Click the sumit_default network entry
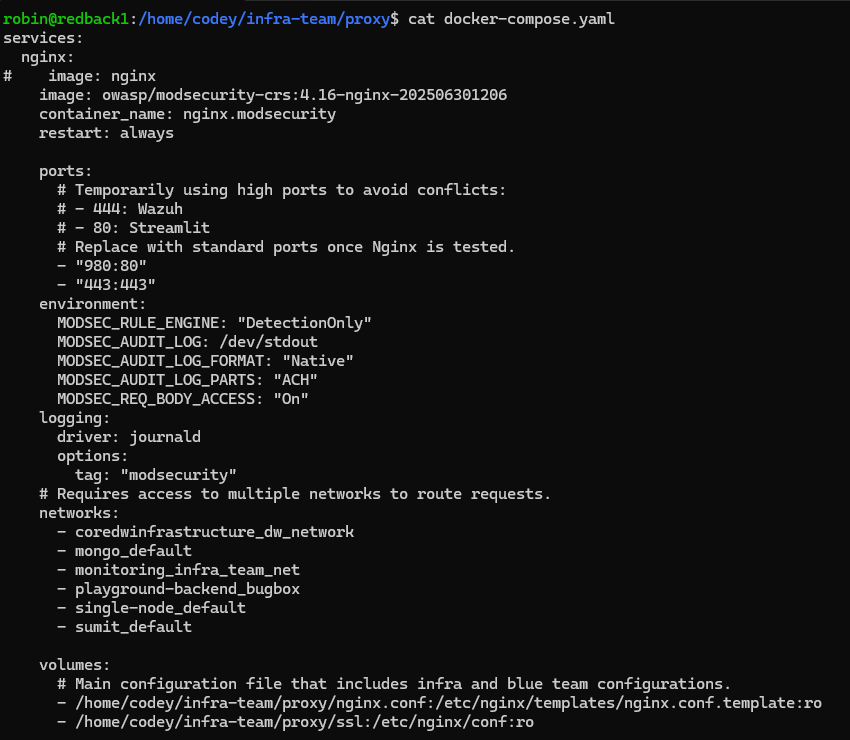 point(133,627)
